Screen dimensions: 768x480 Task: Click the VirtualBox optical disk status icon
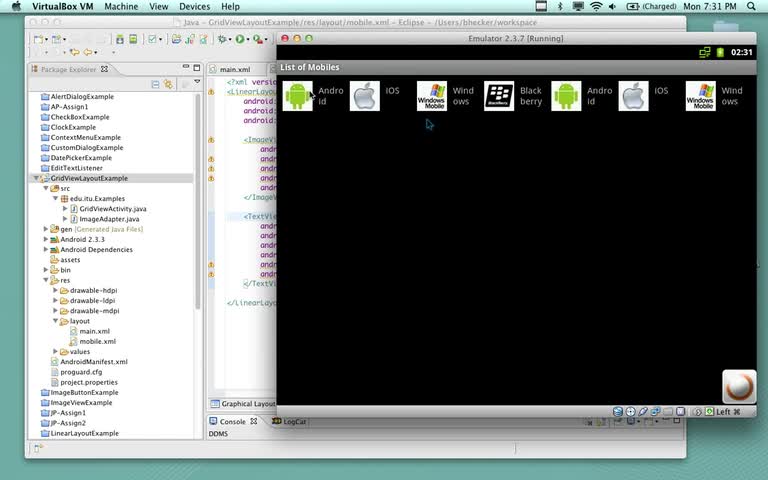click(x=630, y=411)
